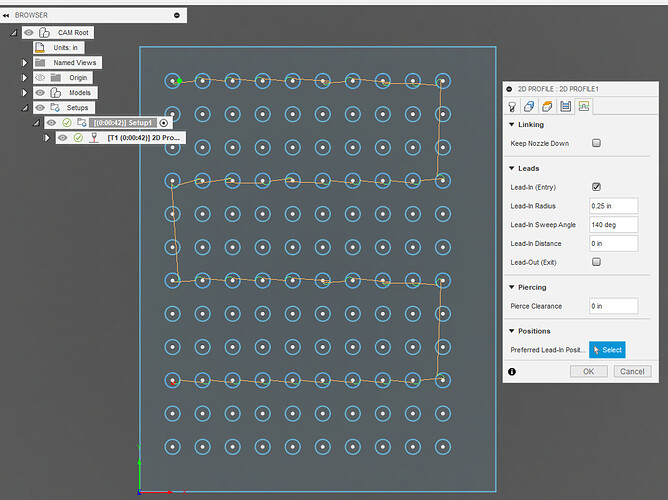This screenshot has width=668, height=500.
Task: Click the green start point on toolpath
Action: point(180,80)
